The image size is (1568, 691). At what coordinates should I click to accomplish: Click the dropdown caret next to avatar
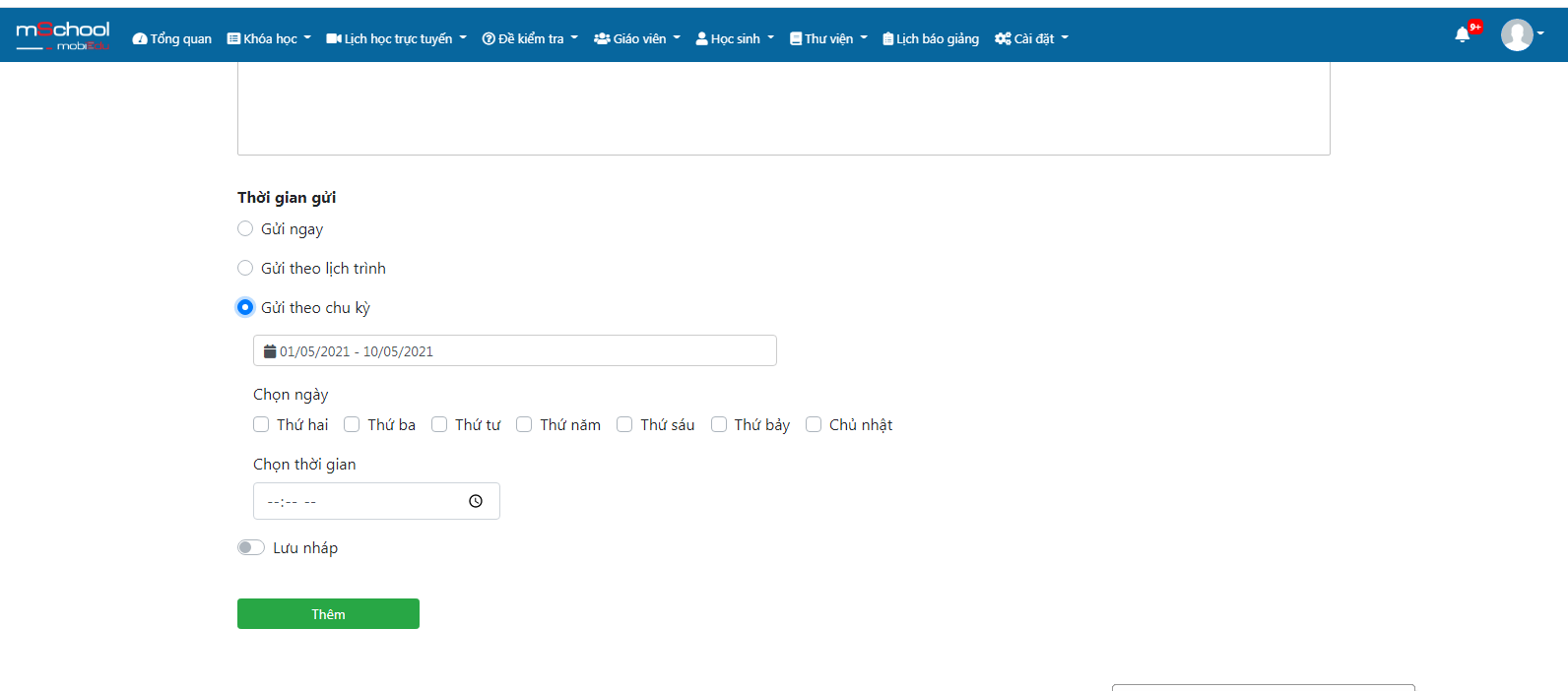(x=1540, y=33)
